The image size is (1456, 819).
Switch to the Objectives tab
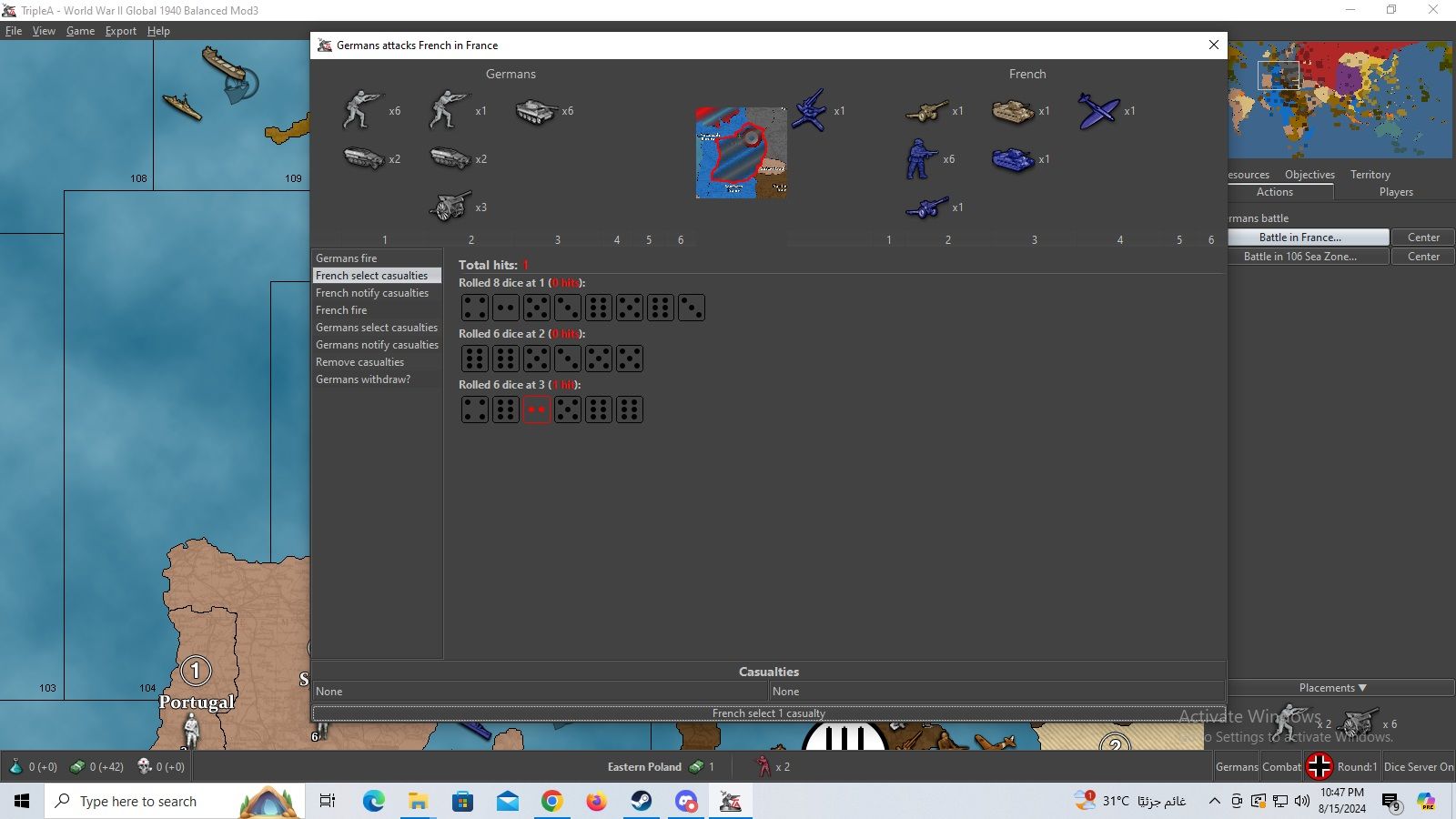(1309, 175)
